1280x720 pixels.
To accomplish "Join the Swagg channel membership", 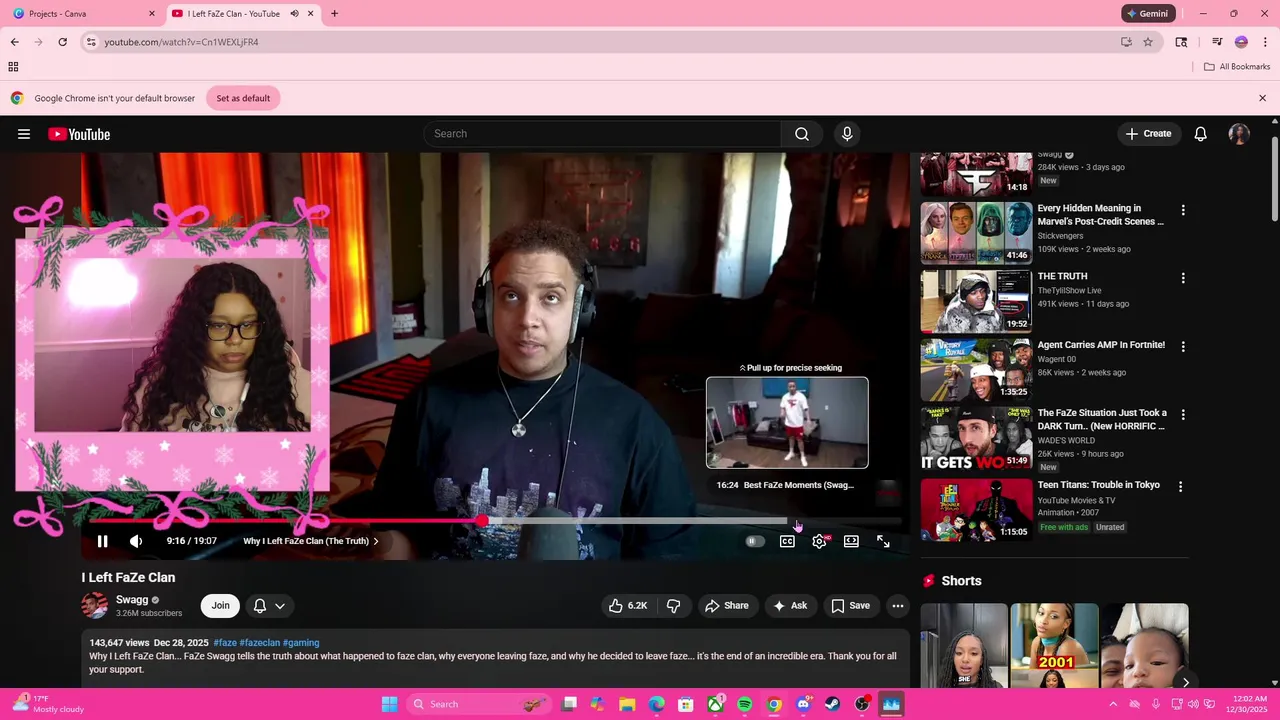I will pos(220,606).
